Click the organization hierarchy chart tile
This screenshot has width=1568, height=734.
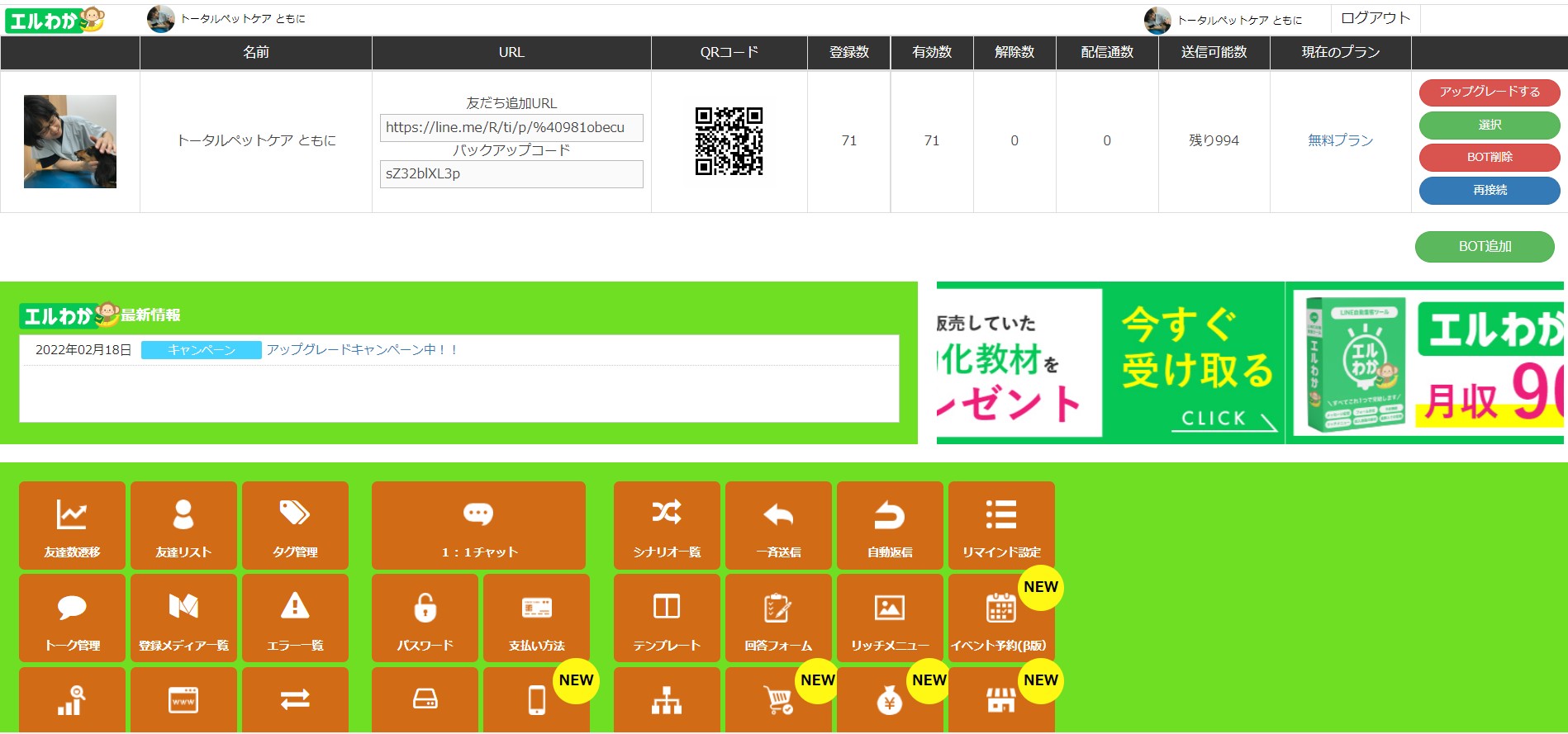667,700
